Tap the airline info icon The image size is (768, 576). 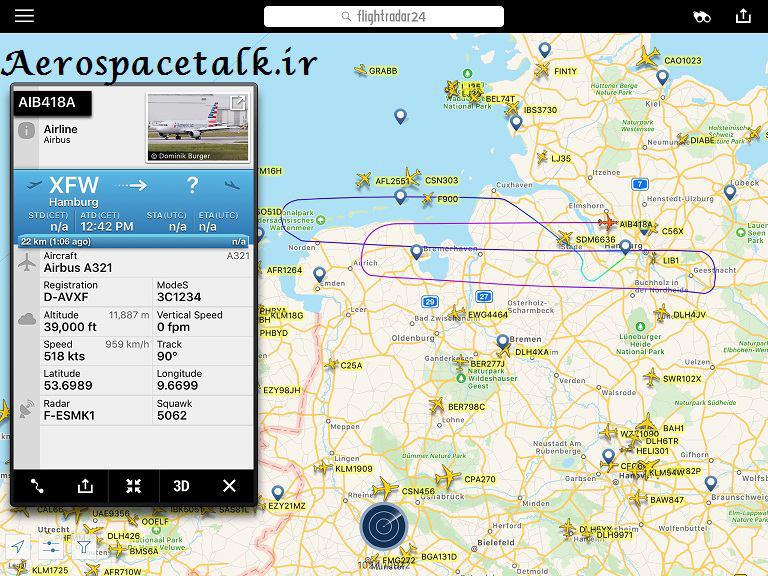tap(26, 131)
